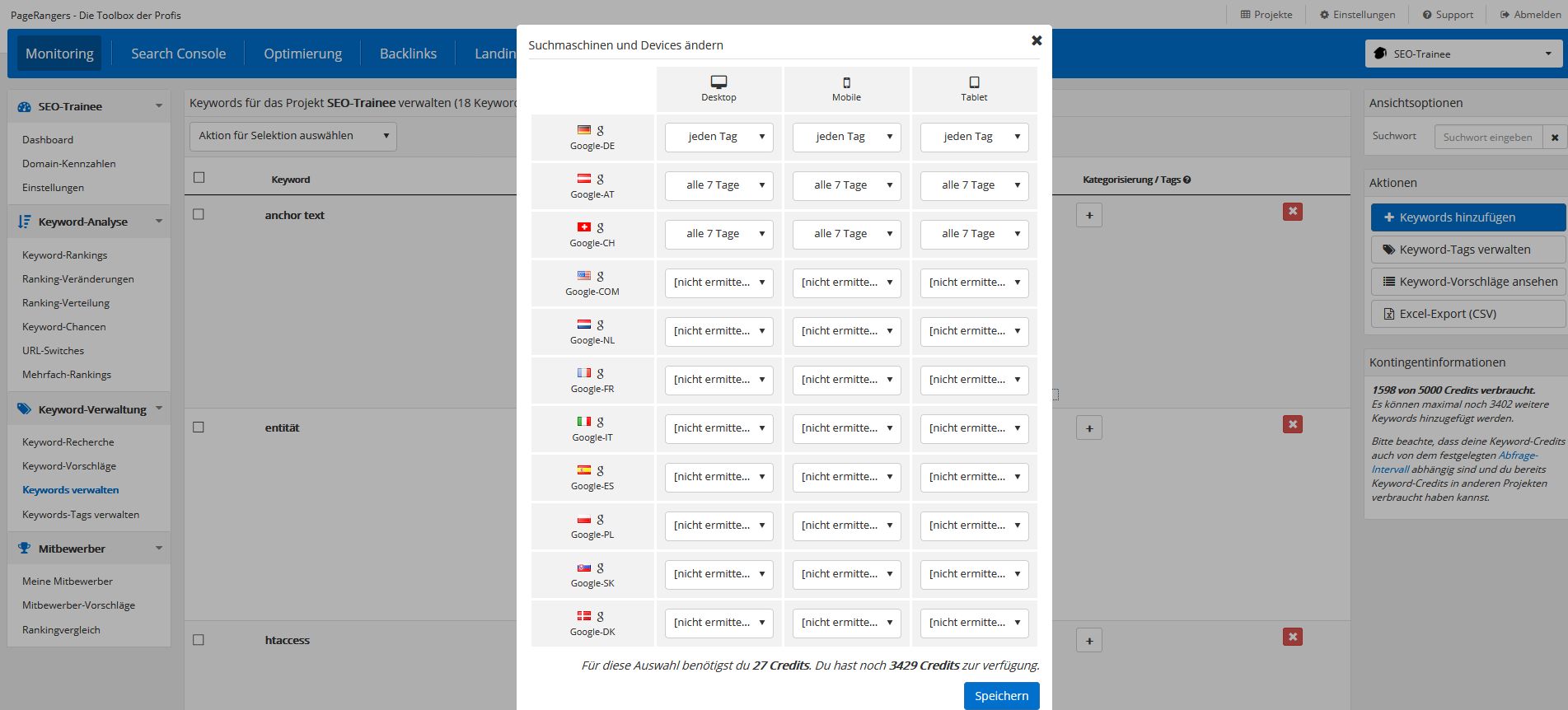Save settings with the Speichern button

(1001, 696)
